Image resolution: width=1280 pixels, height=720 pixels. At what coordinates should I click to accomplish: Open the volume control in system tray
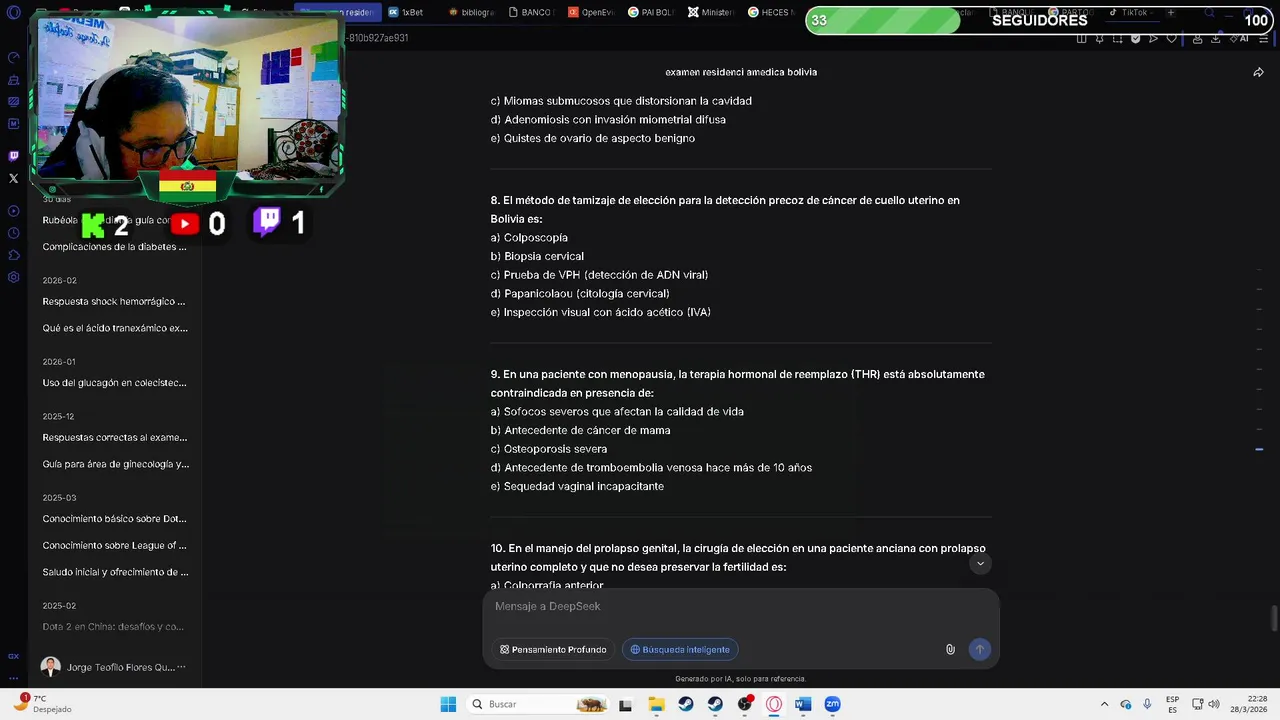1214,704
